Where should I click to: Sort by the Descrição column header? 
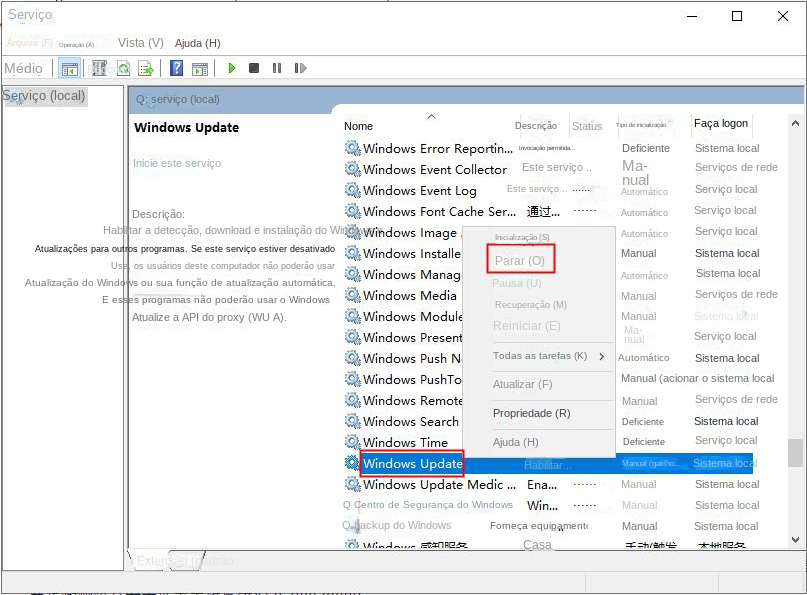point(536,126)
